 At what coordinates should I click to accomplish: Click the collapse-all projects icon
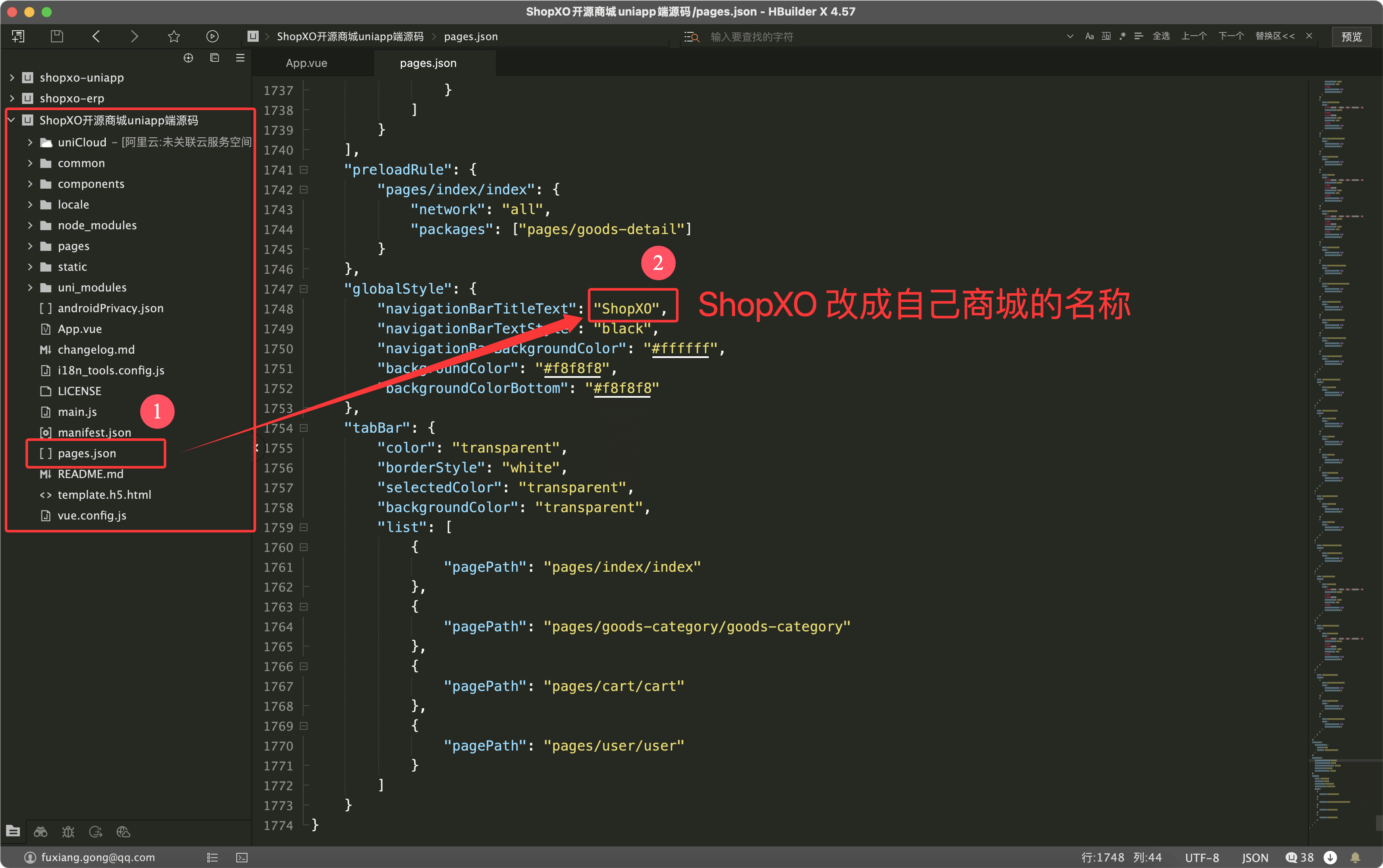pos(215,58)
